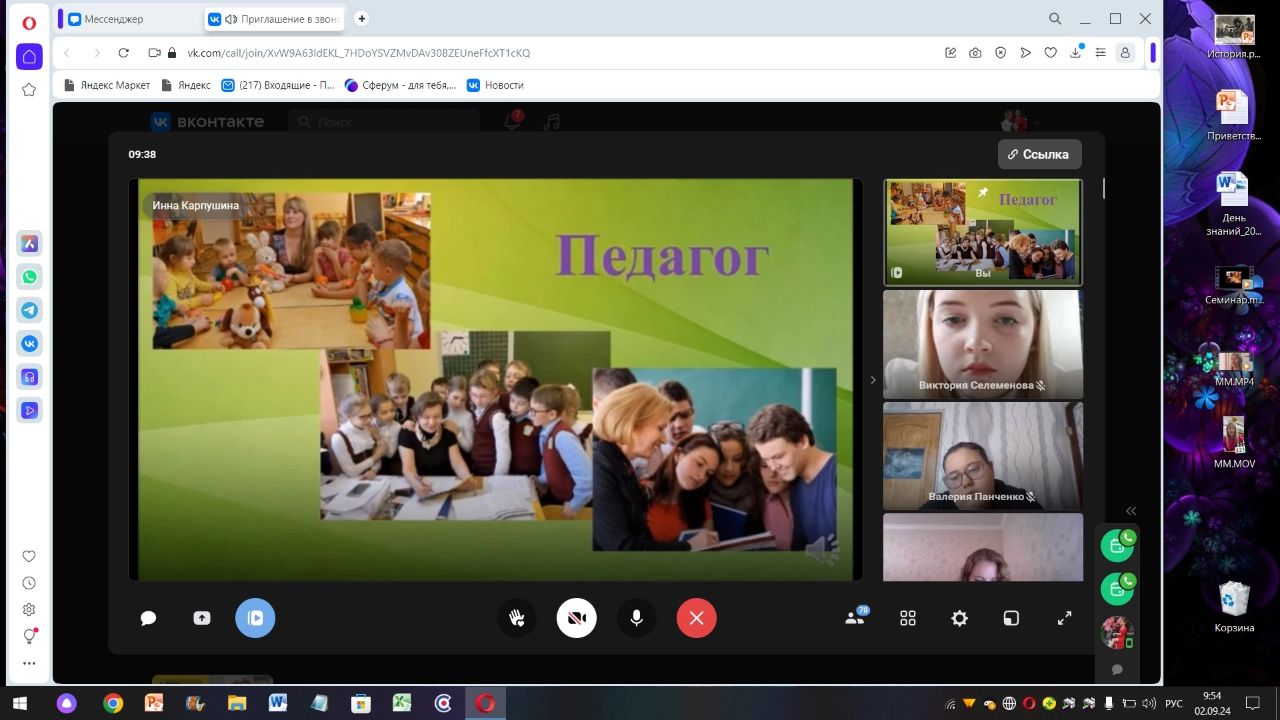Open the sidebar start page home
The image size is (1280, 720).
pos(29,56)
